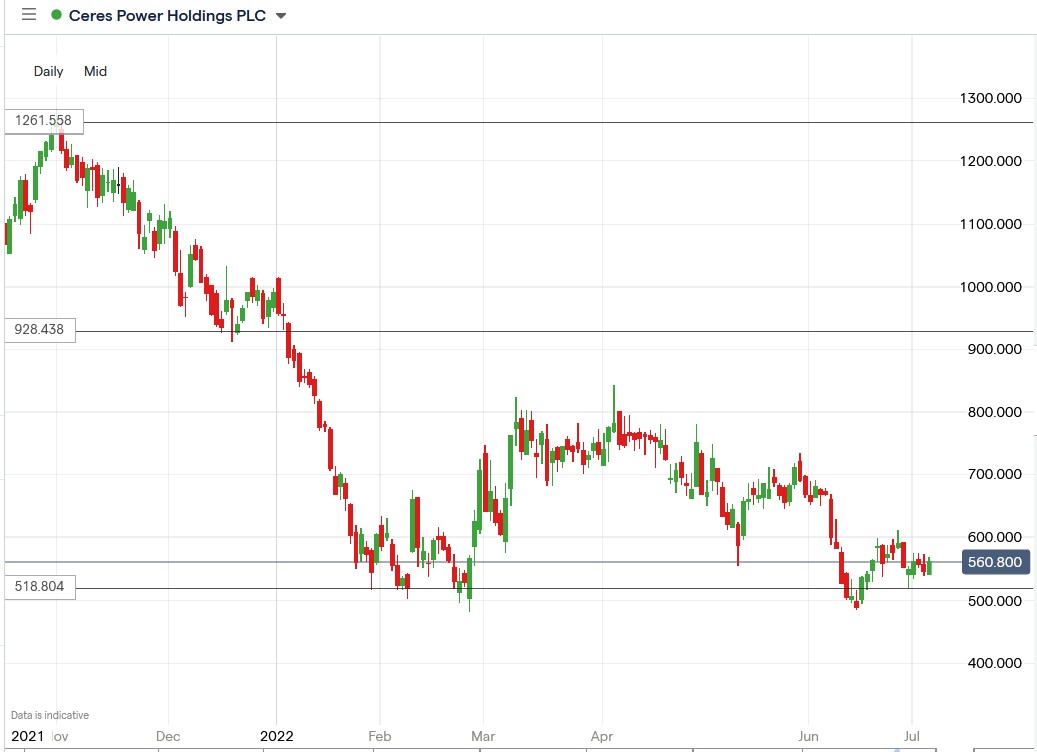The image size is (1037, 752).
Task: Click the highlighted 560.800 current price tag
Action: click(x=994, y=562)
